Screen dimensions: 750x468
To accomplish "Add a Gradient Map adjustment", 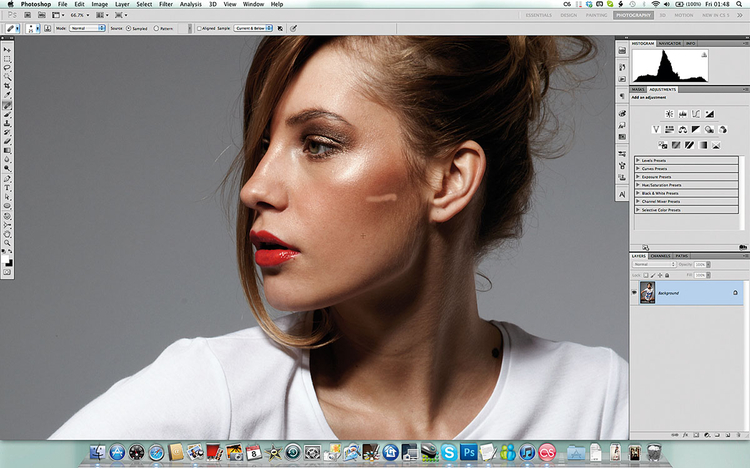I will point(703,145).
